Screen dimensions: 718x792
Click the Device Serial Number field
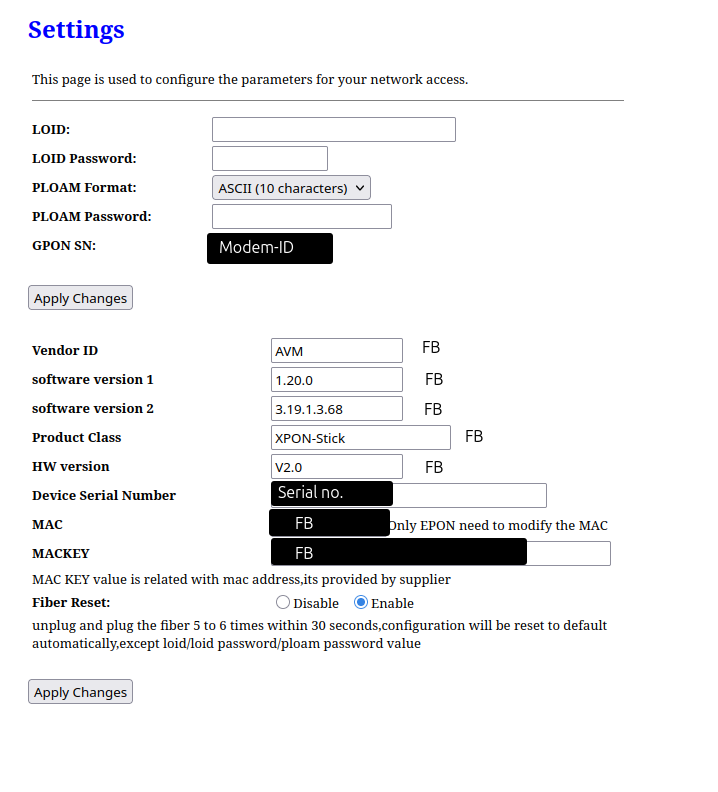coord(409,495)
